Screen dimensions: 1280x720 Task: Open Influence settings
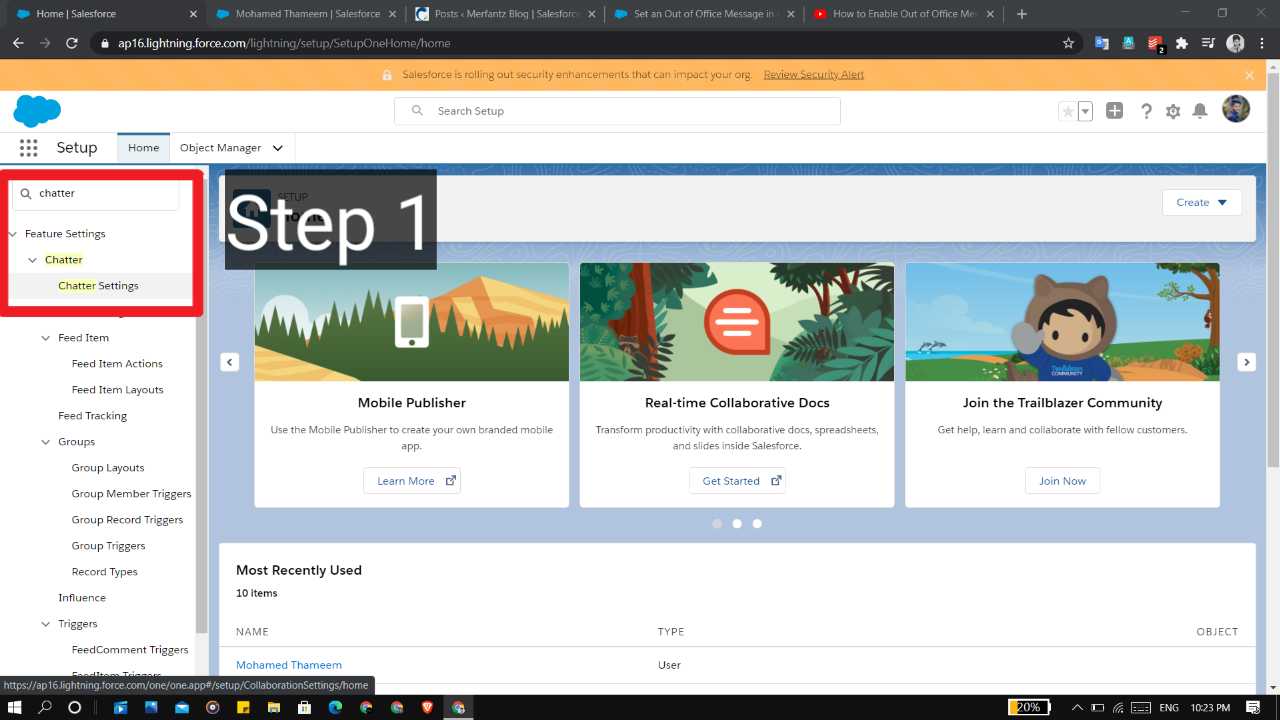point(82,598)
